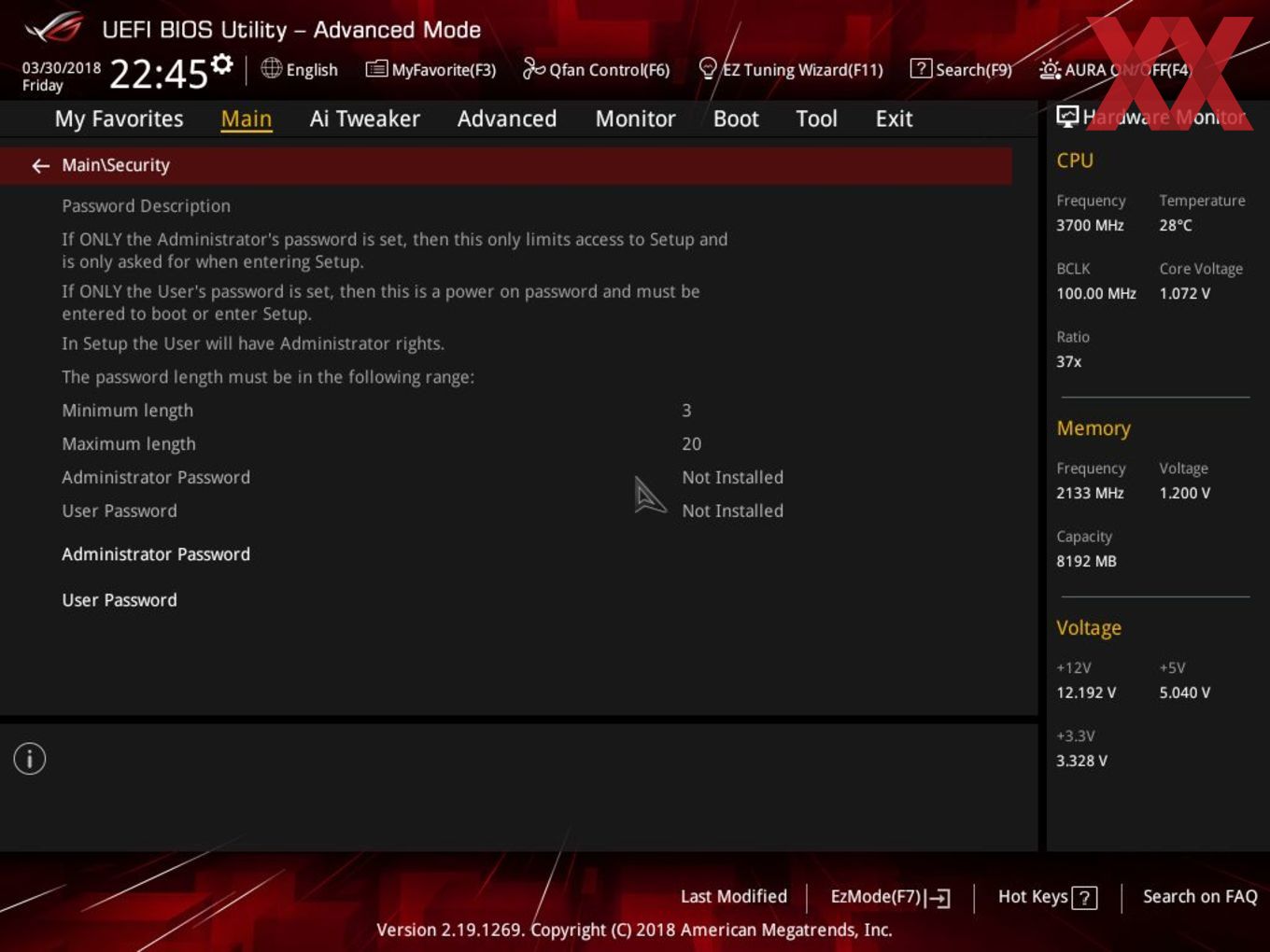Click the Hot Keys question icon

pyautogui.click(x=1084, y=898)
